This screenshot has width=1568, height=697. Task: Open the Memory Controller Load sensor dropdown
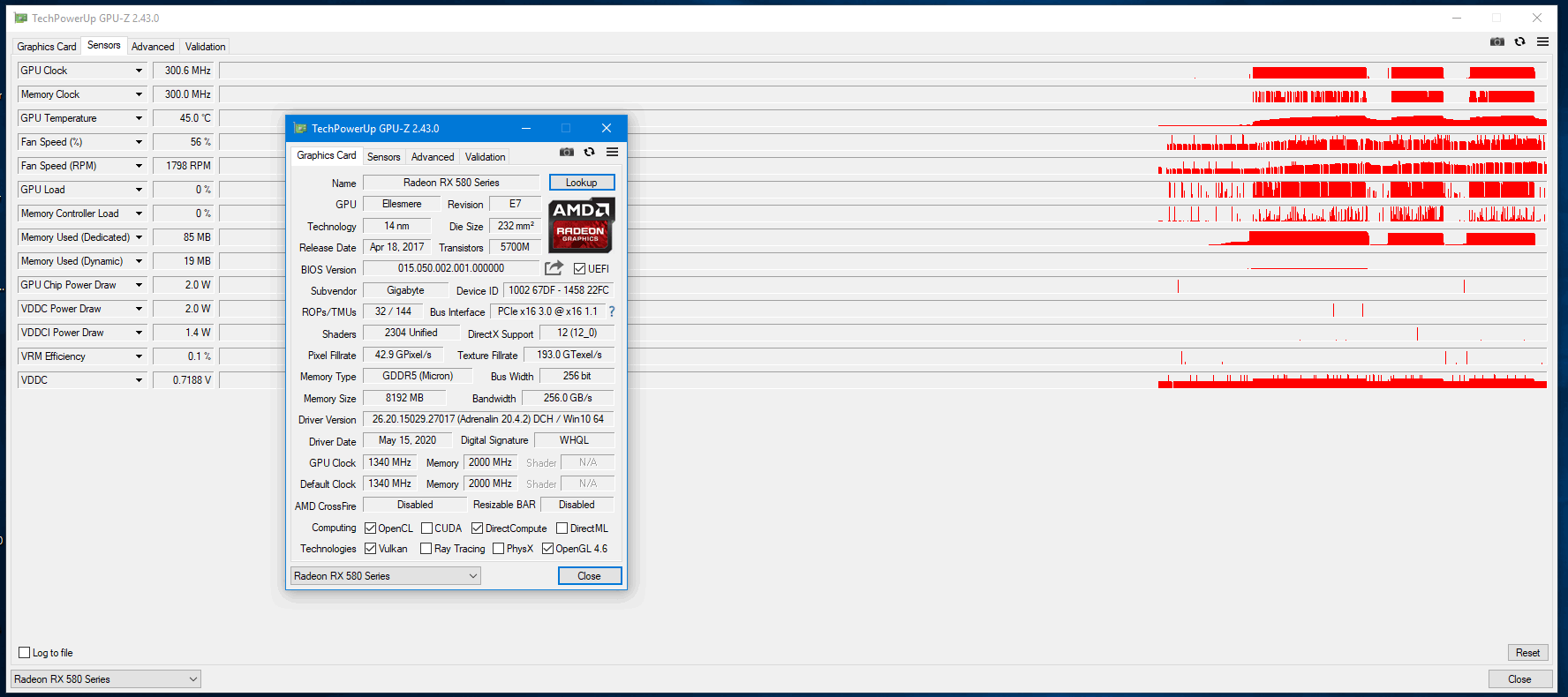(139, 214)
